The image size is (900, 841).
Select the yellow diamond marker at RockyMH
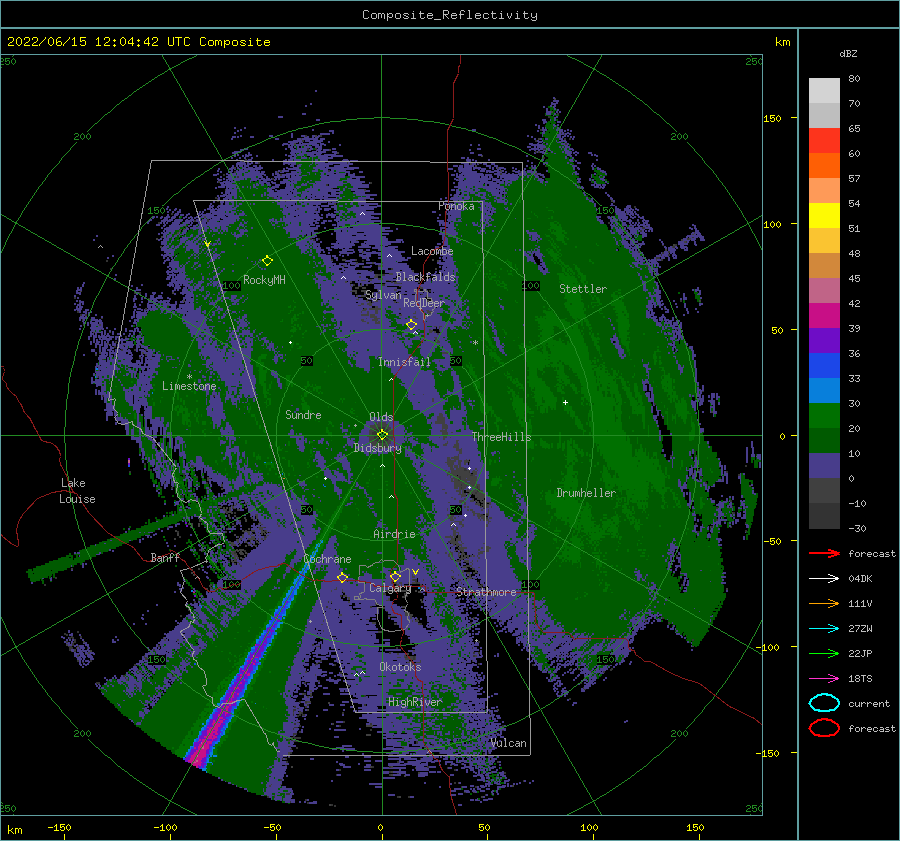[x=267, y=261]
